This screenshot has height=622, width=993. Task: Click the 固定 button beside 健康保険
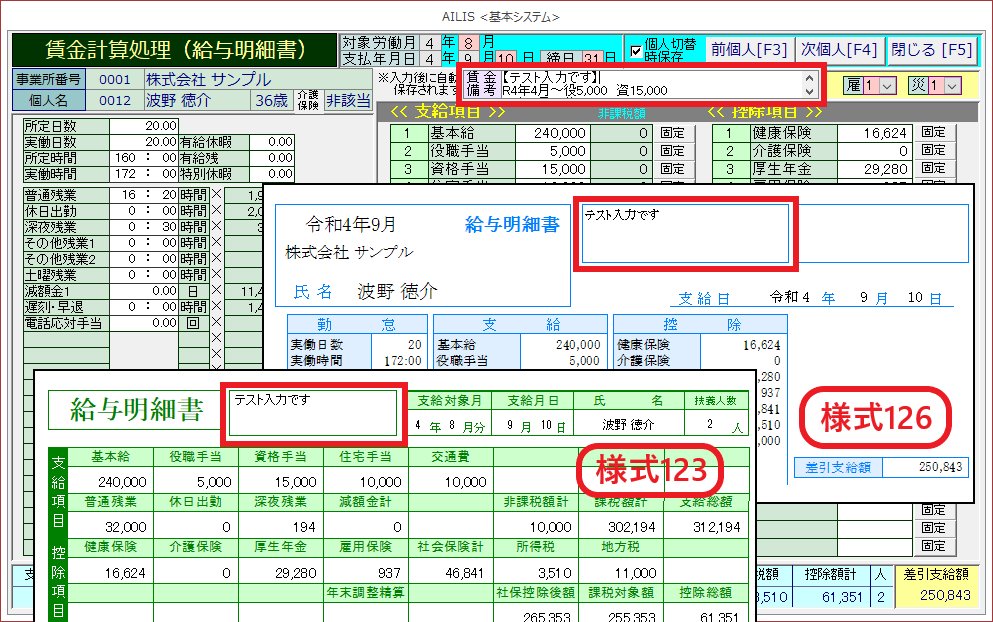(x=935, y=132)
